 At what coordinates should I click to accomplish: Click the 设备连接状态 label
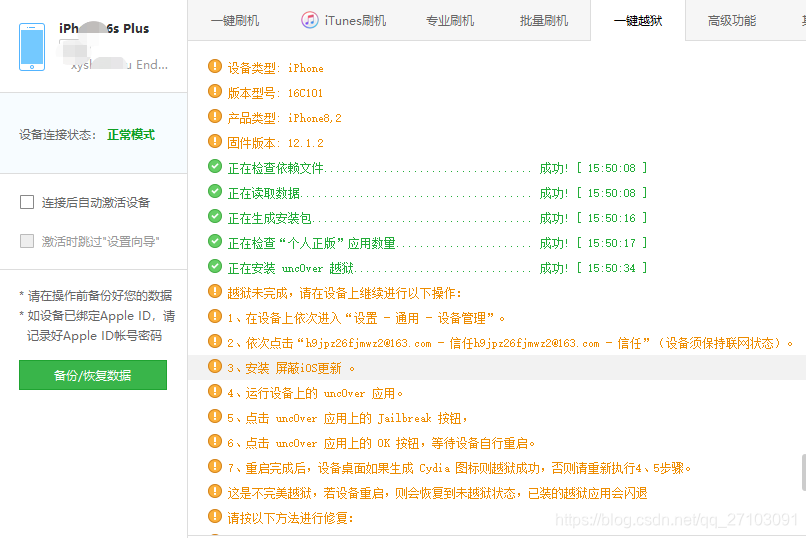[58, 135]
